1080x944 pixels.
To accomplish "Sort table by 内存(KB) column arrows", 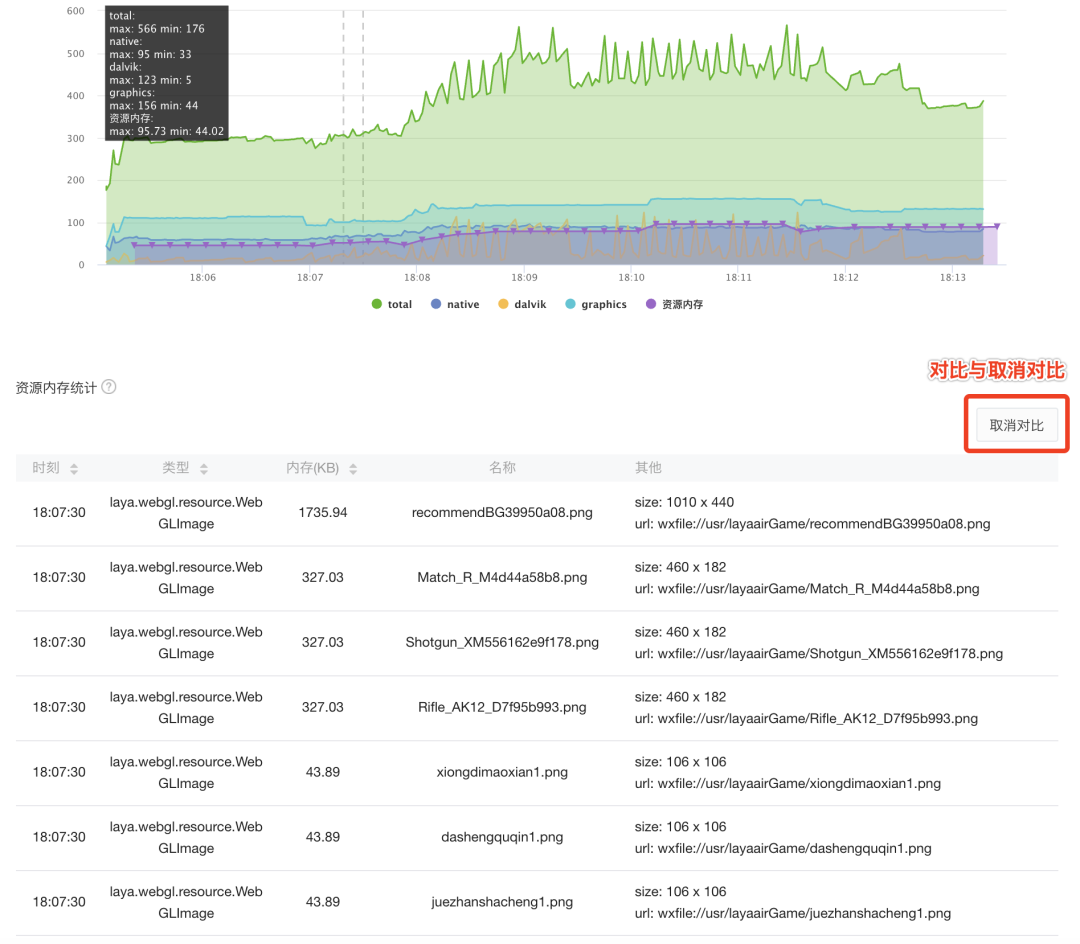I will click(x=353, y=469).
